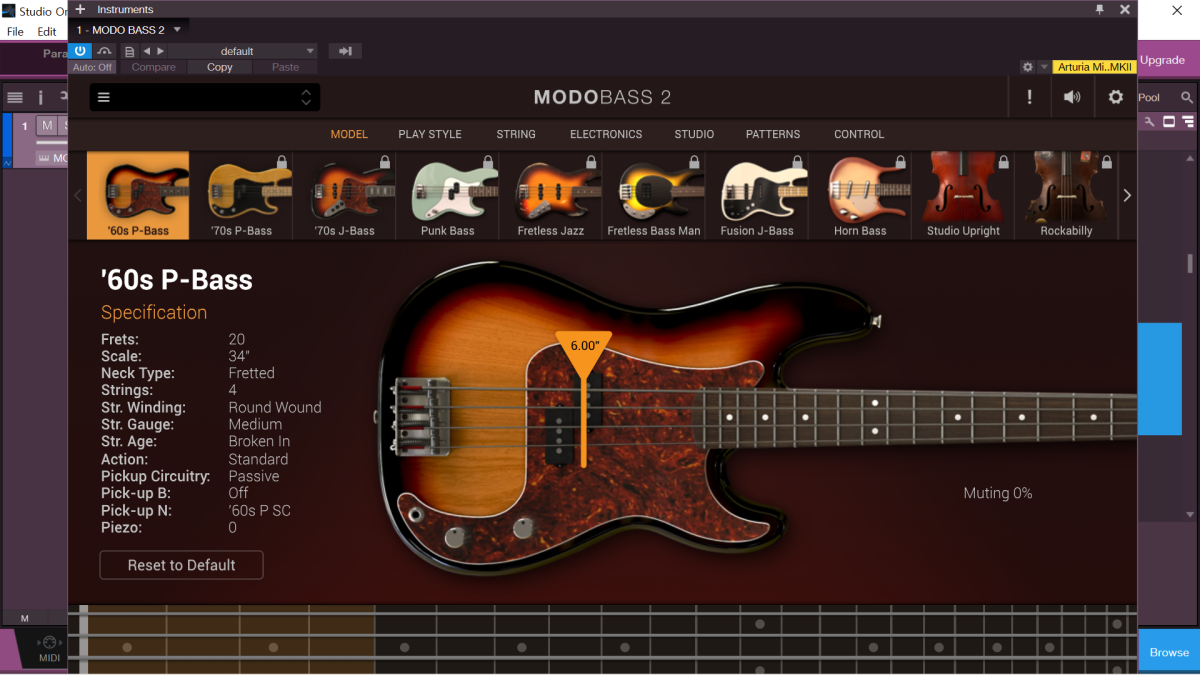Click the Reset to Default button
This screenshot has width=1200, height=675.
[x=181, y=565]
